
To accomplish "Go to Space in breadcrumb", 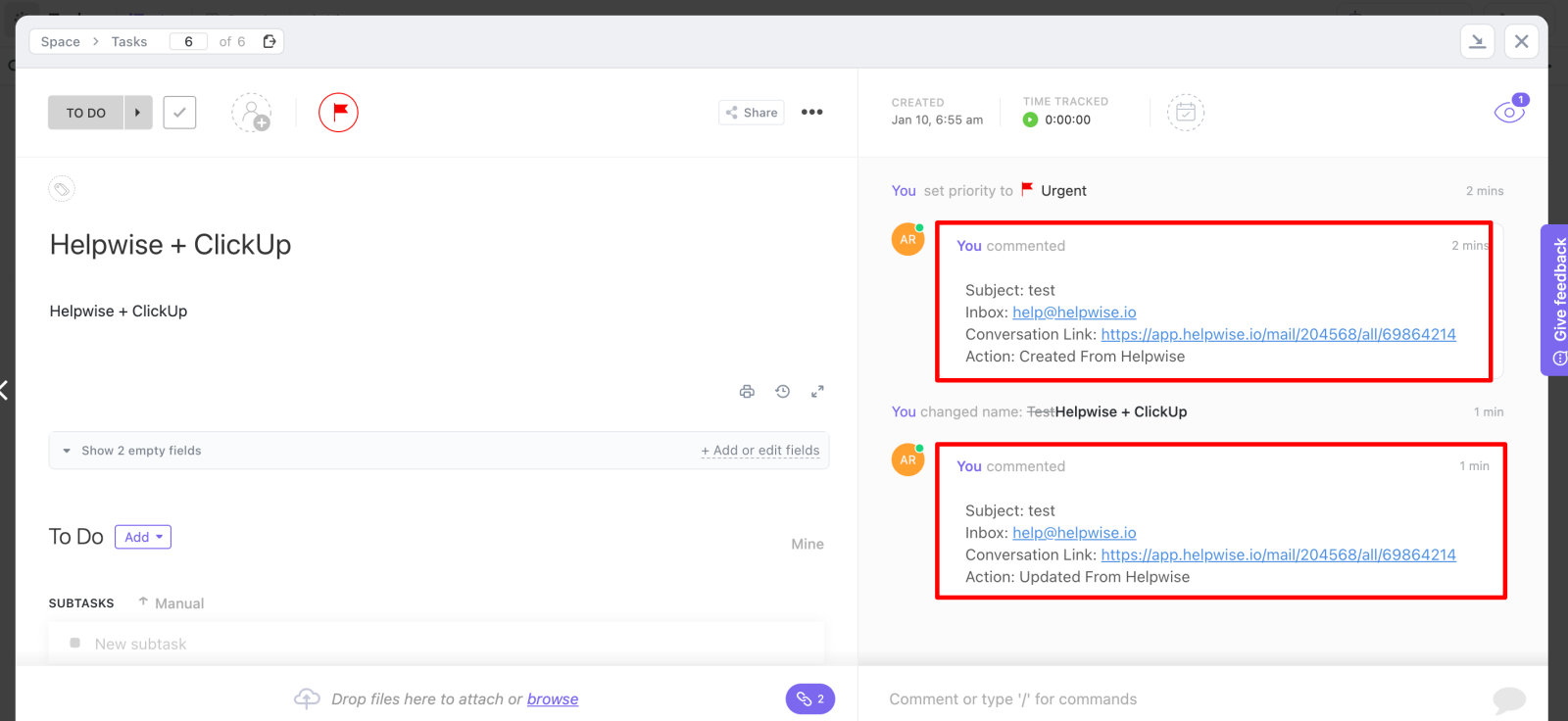I will (x=61, y=42).
